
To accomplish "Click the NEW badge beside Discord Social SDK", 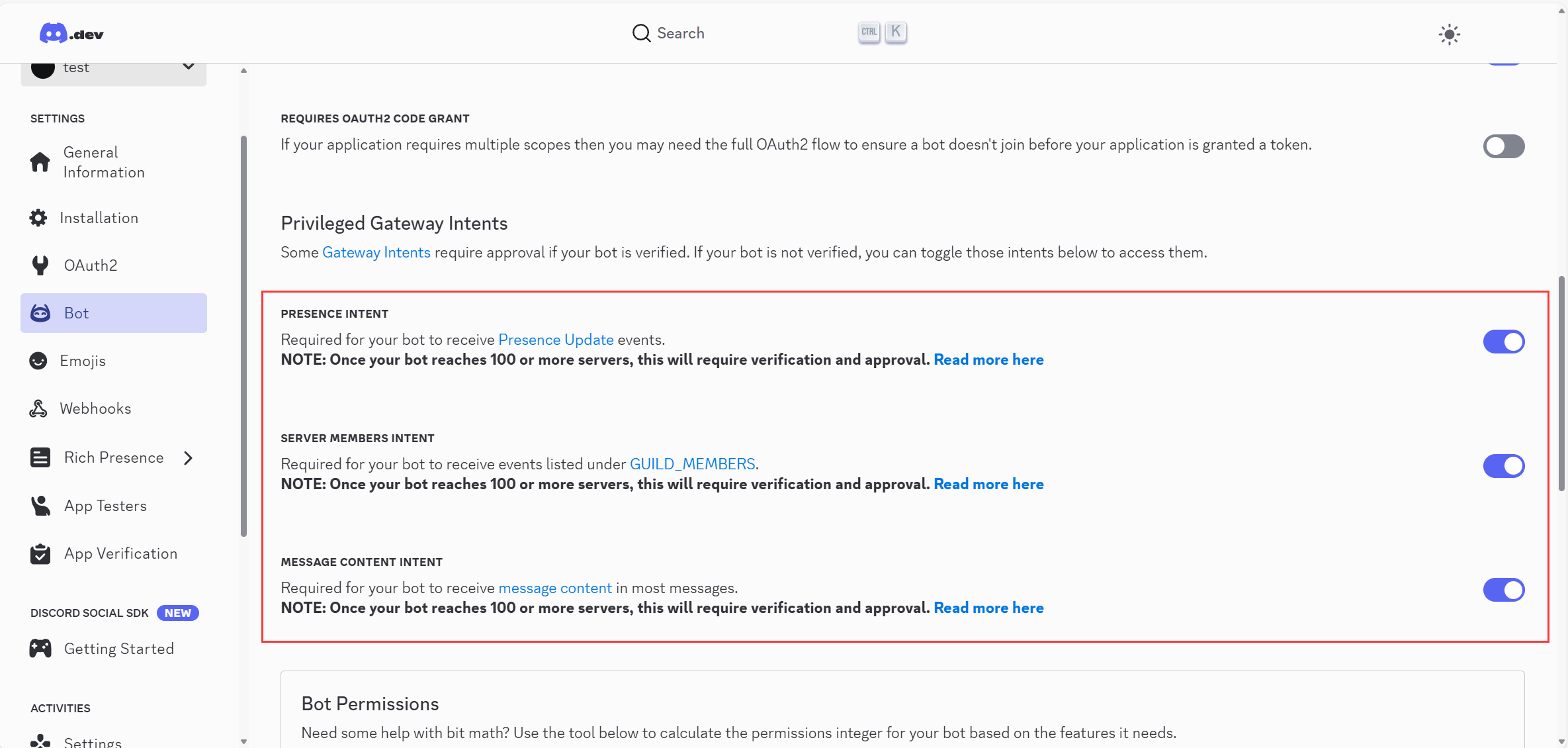I will tap(178, 613).
